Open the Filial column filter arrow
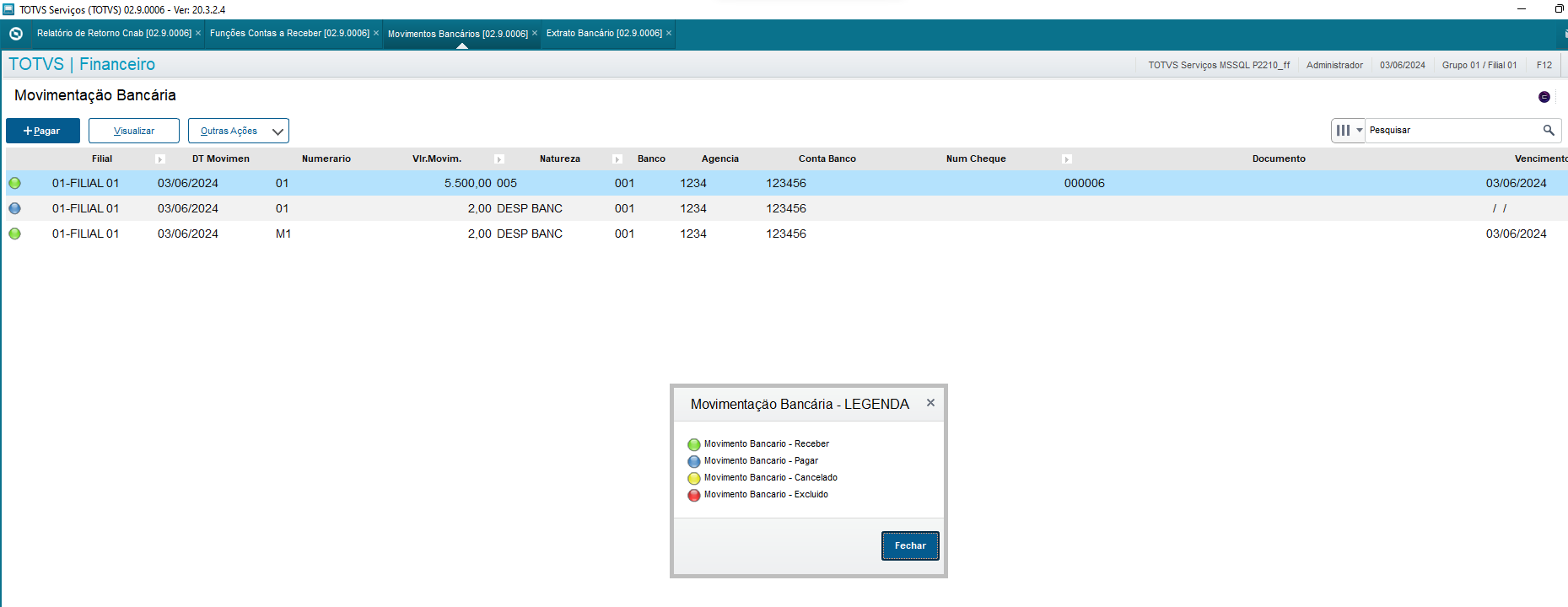 (x=160, y=159)
